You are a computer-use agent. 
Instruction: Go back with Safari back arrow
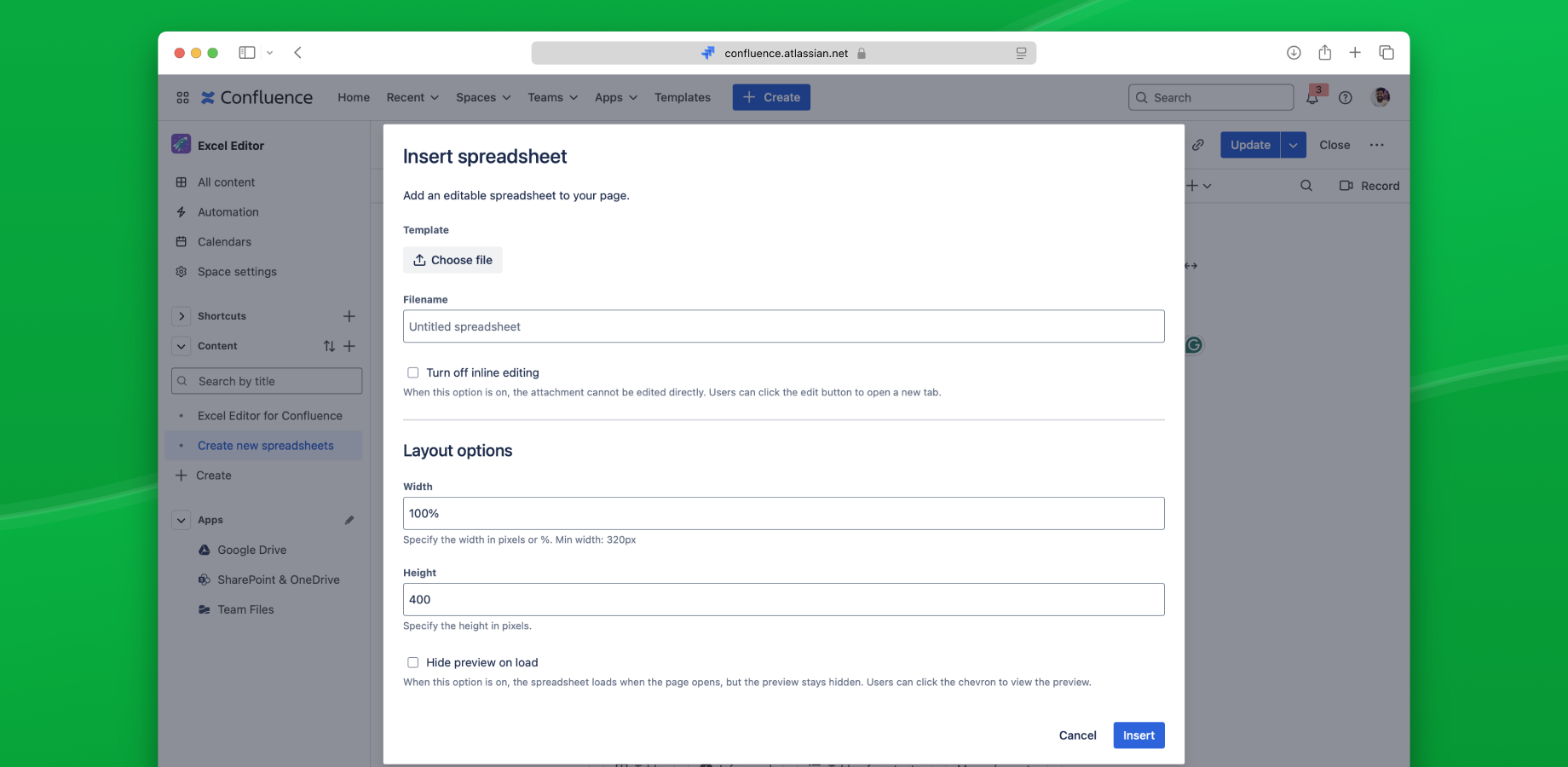coord(297,53)
